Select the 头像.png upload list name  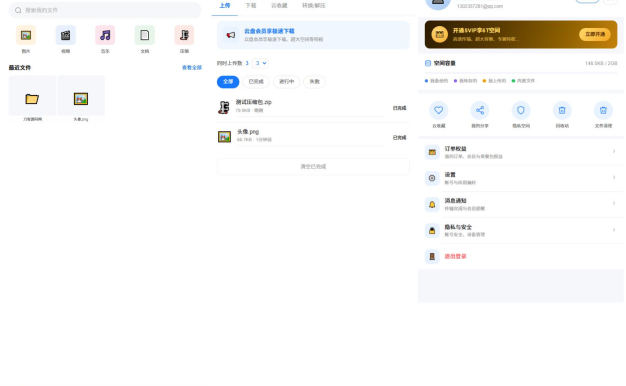(x=248, y=132)
